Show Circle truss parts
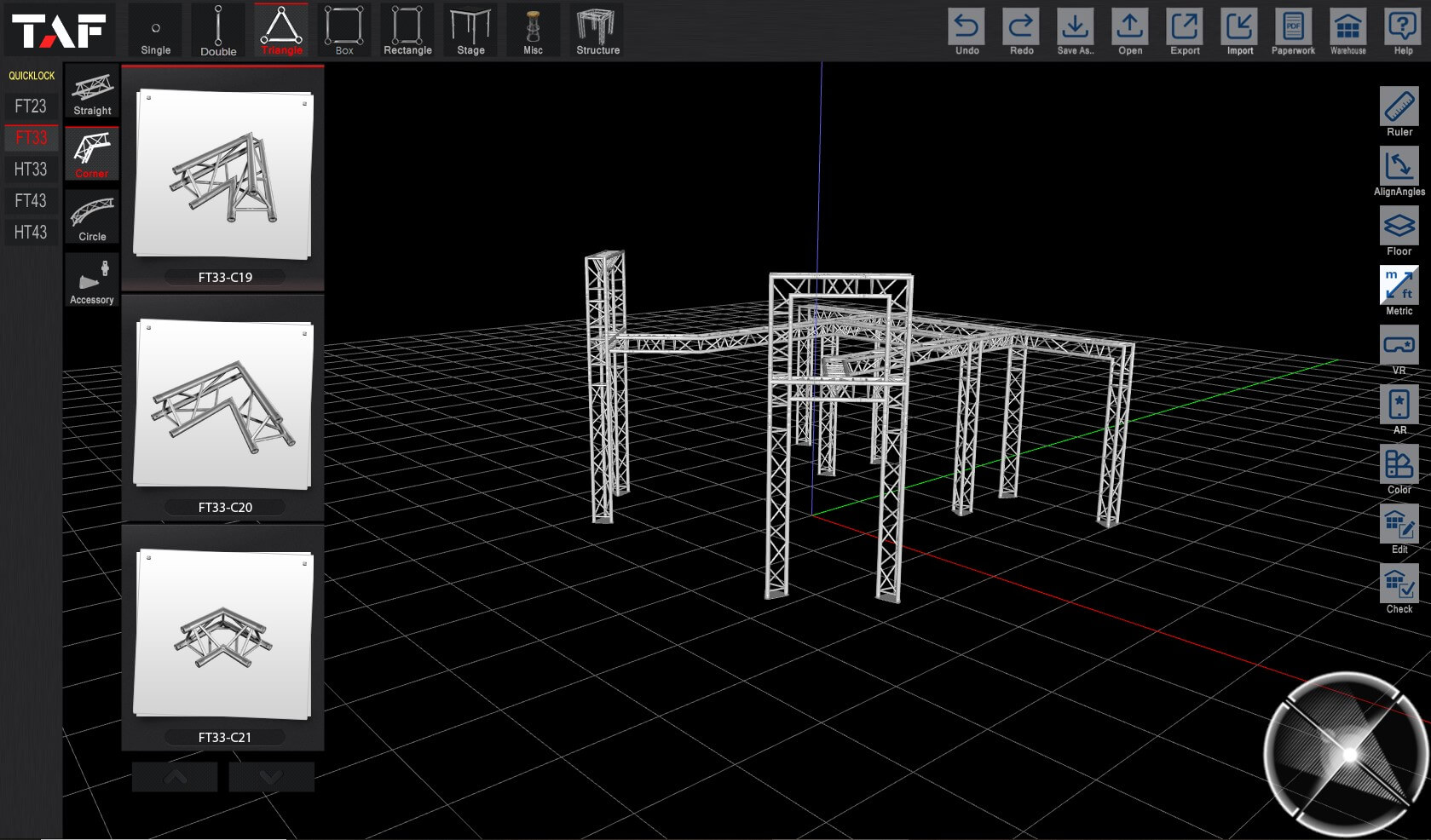1431x840 pixels. pos(92,217)
